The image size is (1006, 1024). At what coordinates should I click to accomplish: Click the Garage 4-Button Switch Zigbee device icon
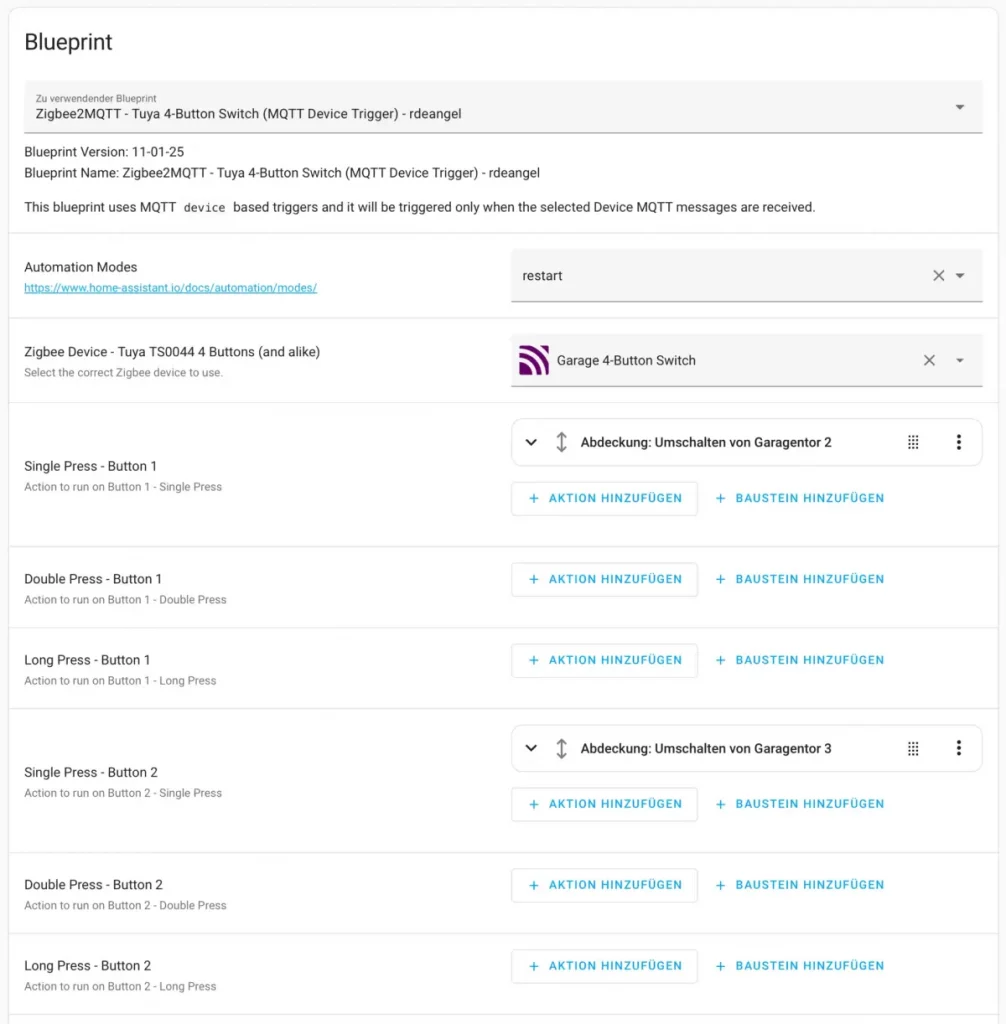tap(534, 360)
